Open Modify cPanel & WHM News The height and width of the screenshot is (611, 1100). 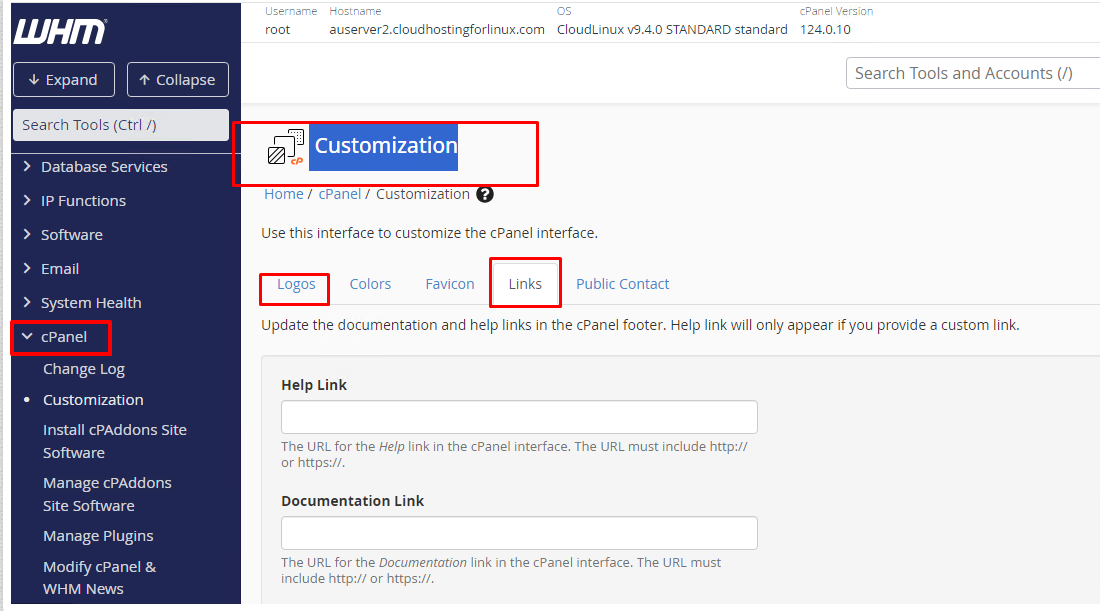click(99, 577)
